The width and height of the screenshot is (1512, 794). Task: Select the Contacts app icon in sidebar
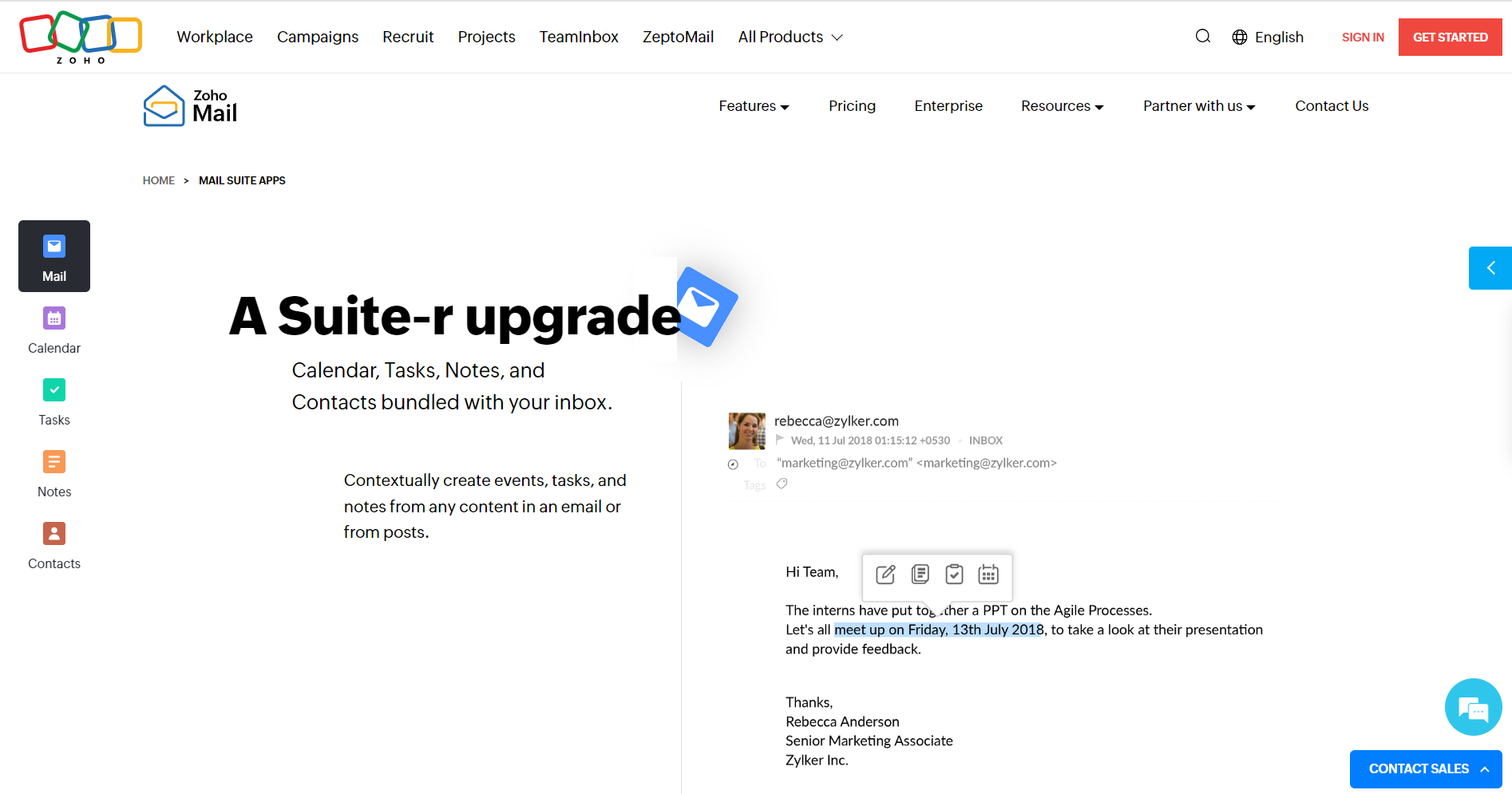(x=54, y=534)
